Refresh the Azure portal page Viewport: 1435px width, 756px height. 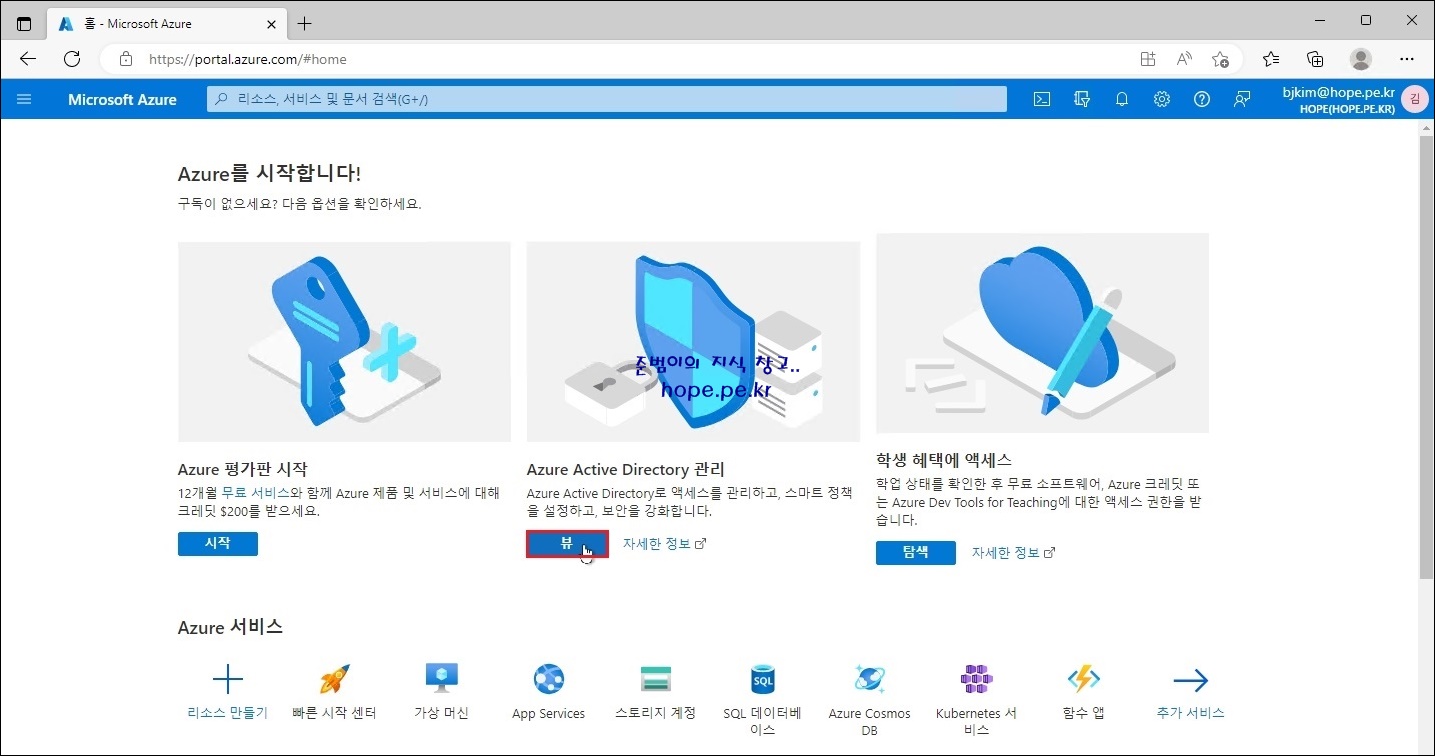[x=72, y=59]
